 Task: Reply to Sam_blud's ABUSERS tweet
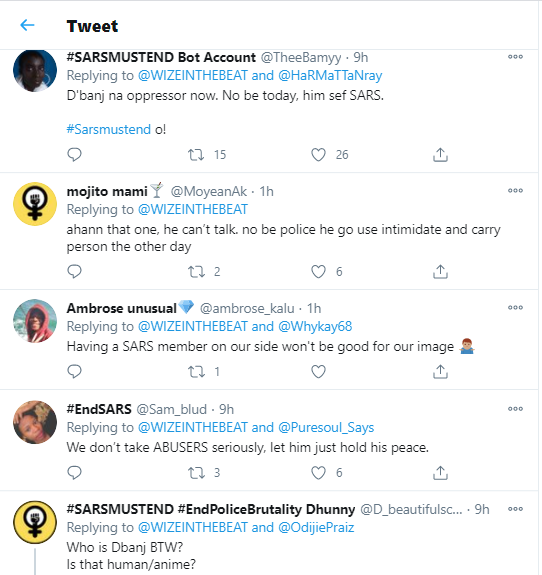74,472
